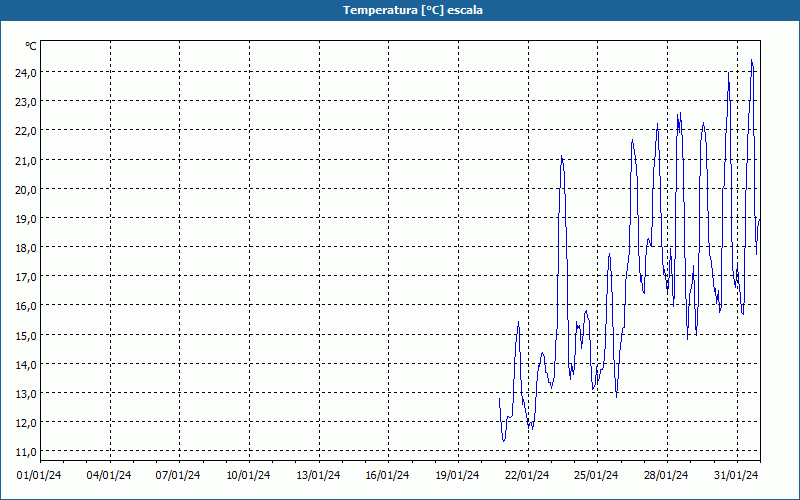Click the 01/01/24 date label
Screen dimensions: 800x500
(x=39, y=475)
